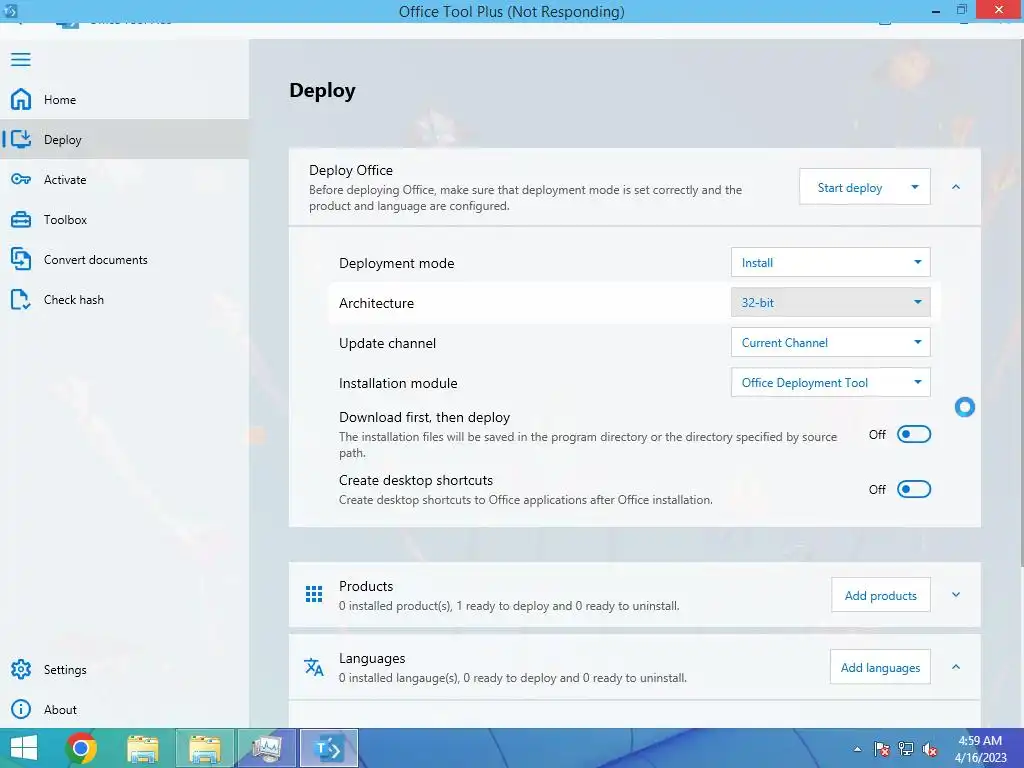Image resolution: width=1024 pixels, height=768 pixels.
Task: Open the Windows Start button
Action: point(24,748)
